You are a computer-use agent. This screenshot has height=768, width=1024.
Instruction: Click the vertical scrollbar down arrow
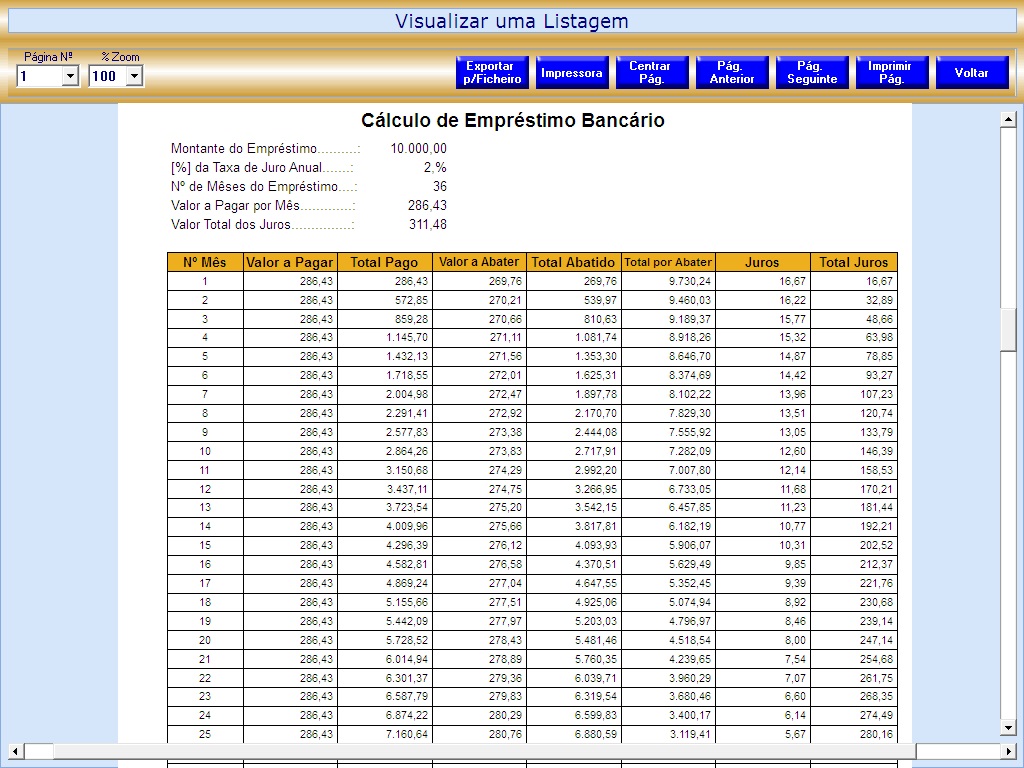(x=1008, y=727)
